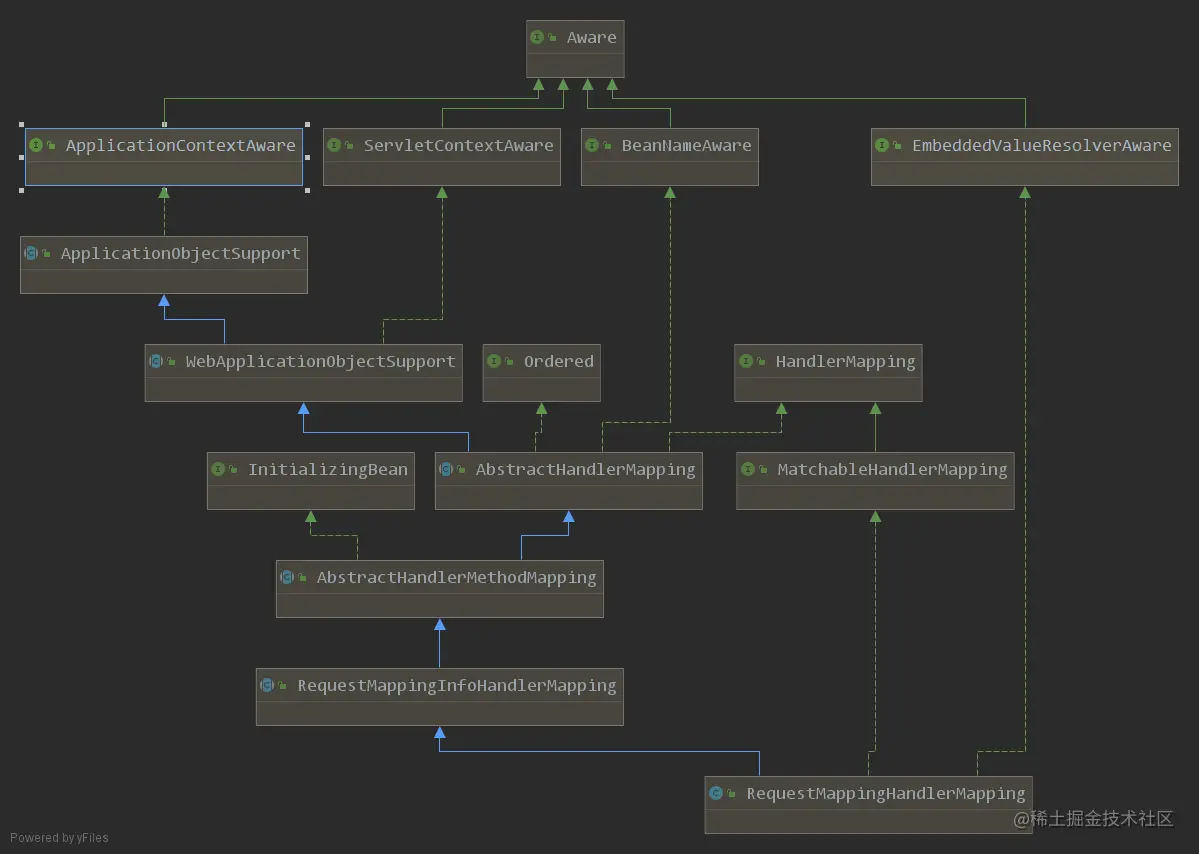Click the interface icon beside ApplicationContextAware

(36, 144)
